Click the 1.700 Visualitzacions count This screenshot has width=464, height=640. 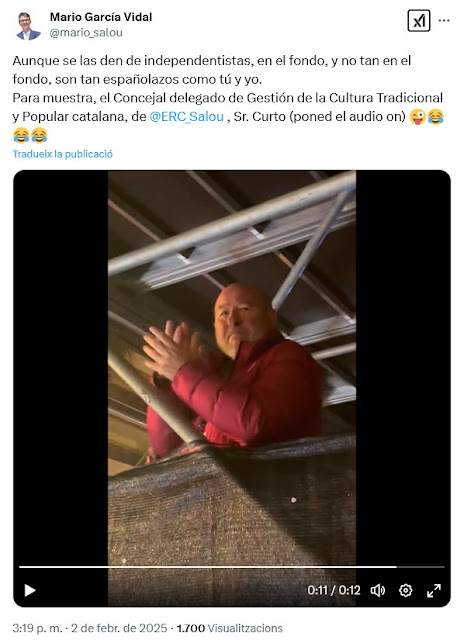click(229, 628)
